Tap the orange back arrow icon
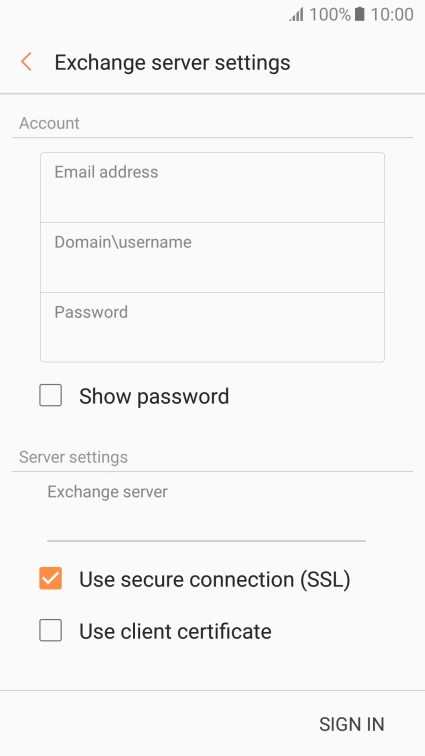The width and height of the screenshot is (425, 756). click(27, 62)
